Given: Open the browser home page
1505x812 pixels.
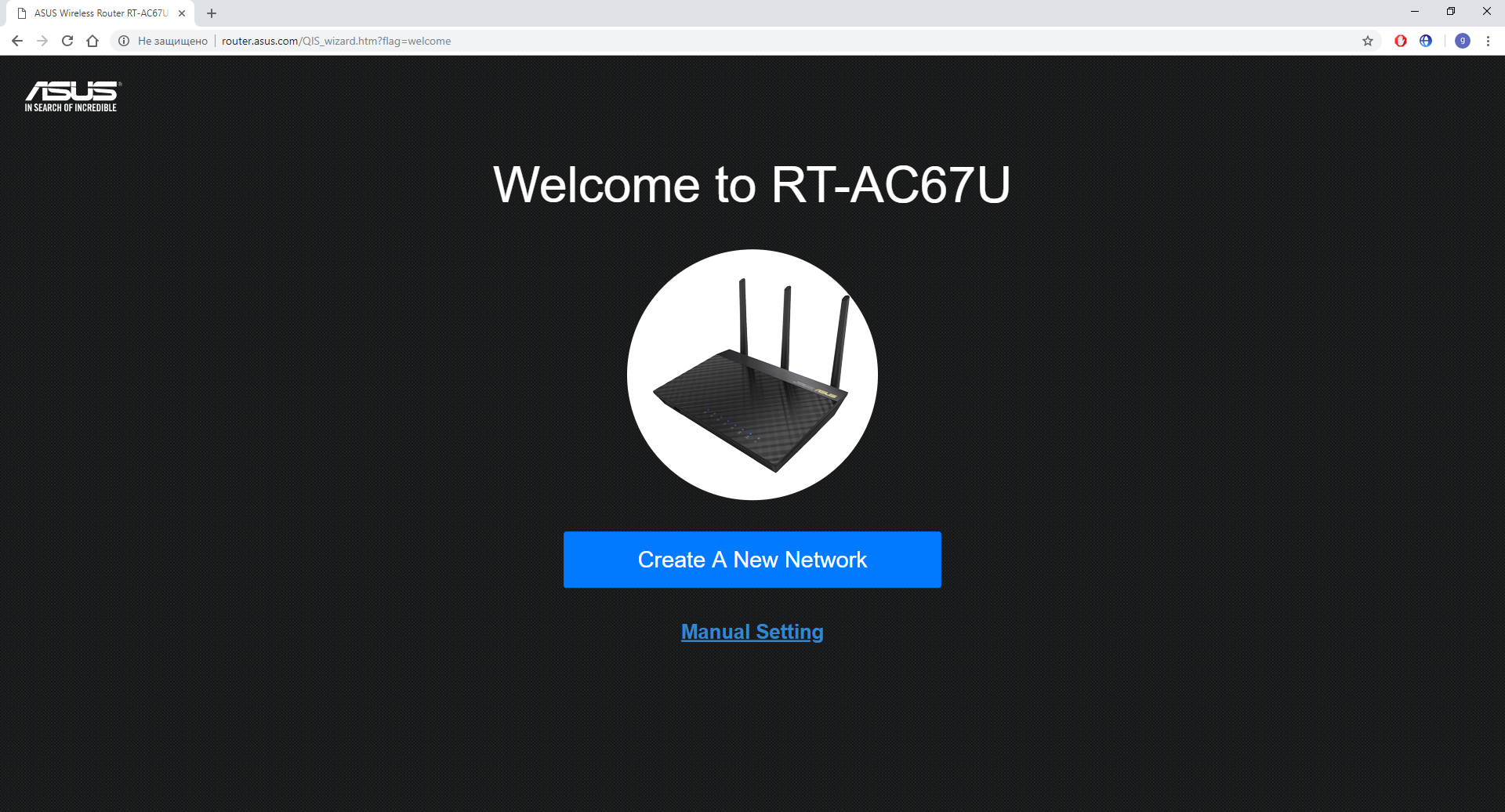Looking at the screenshot, I should [x=92, y=41].
